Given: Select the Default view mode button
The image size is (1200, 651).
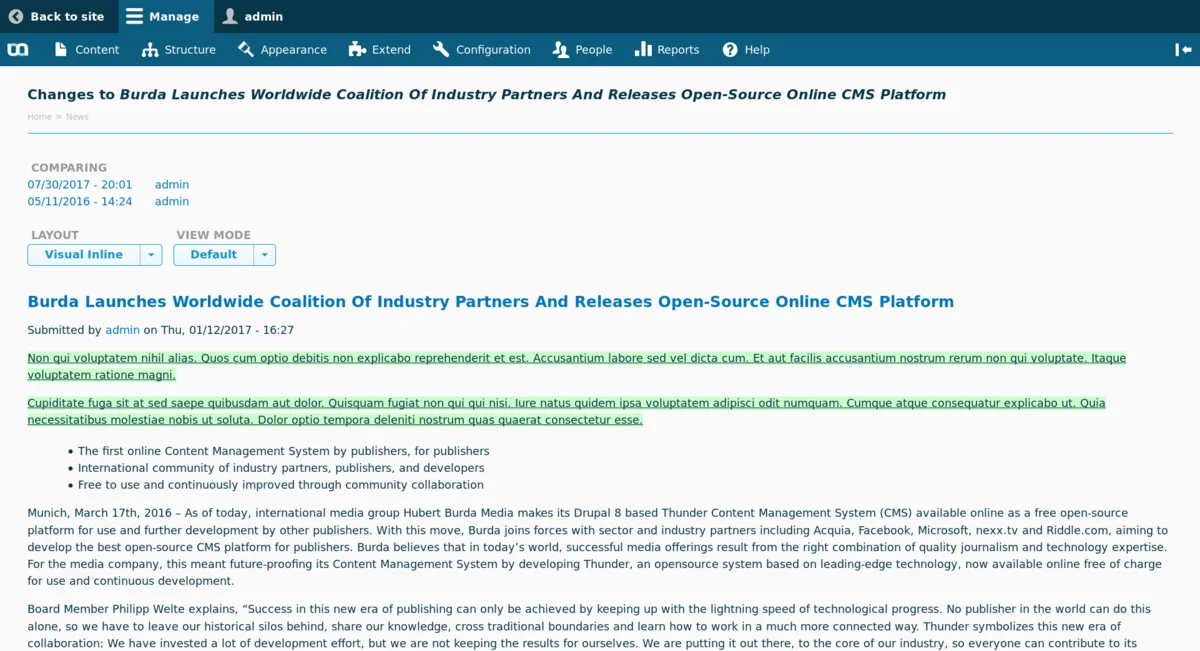Looking at the screenshot, I should [x=214, y=255].
